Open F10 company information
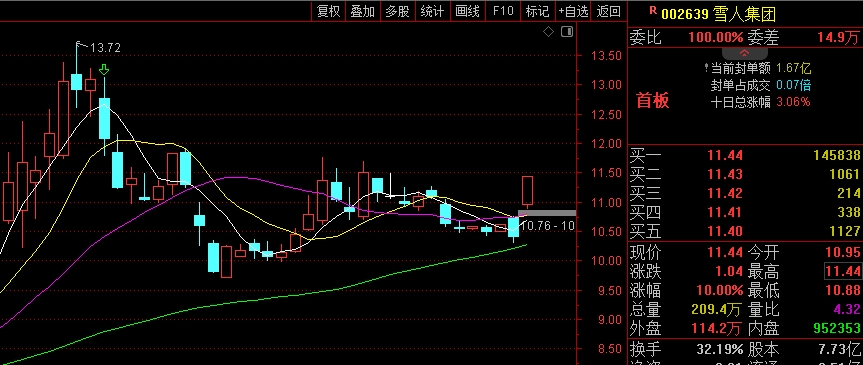 (502, 11)
